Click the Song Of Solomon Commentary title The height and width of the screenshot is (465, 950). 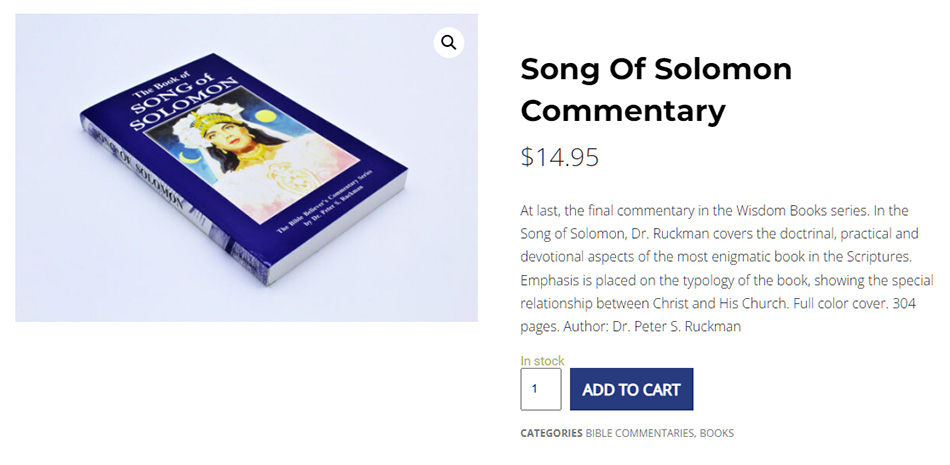[655, 89]
